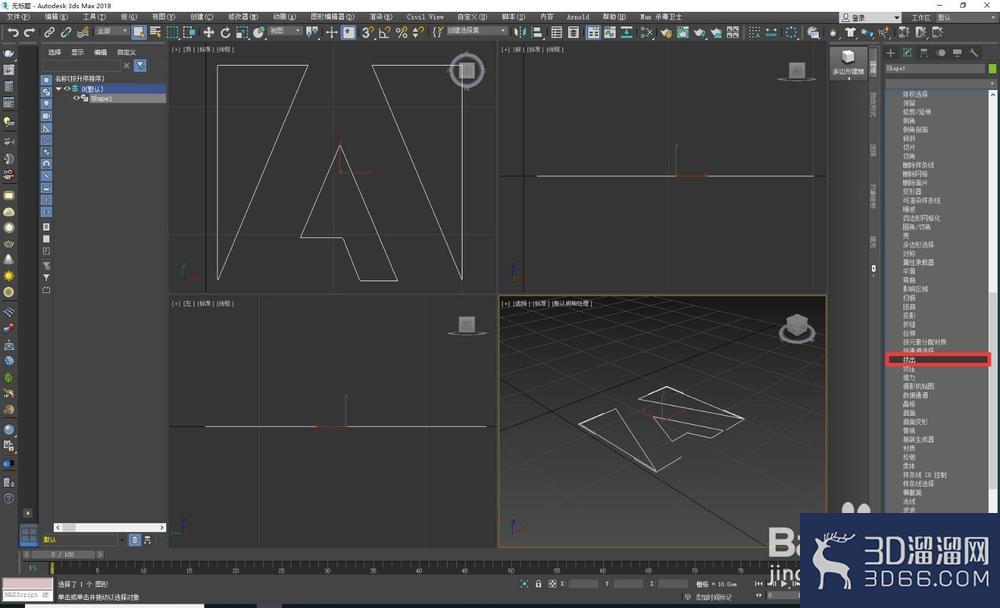This screenshot has height=608, width=1000.
Task: Toggle Window/Crossing selection mode
Action: point(189,33)
